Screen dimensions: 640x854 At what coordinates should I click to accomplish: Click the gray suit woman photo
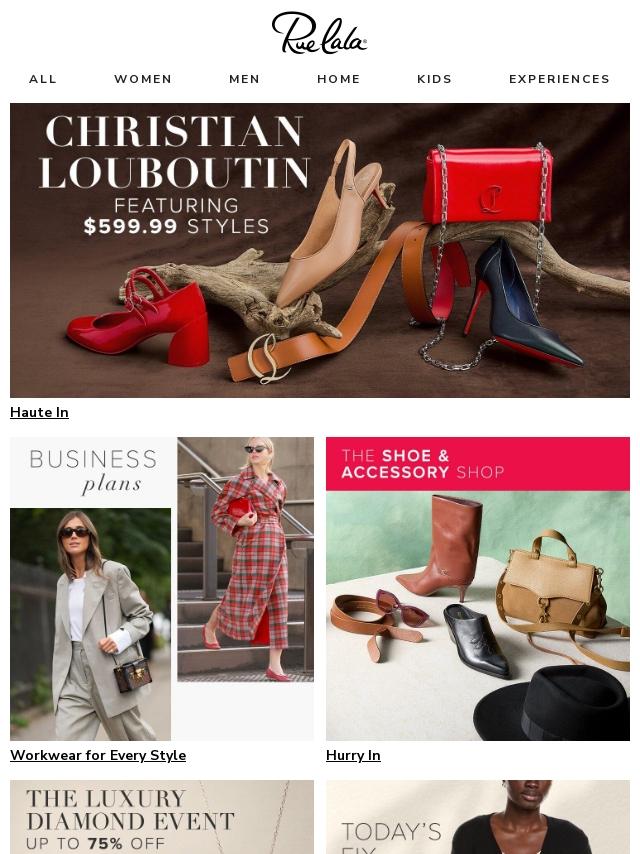90,625
